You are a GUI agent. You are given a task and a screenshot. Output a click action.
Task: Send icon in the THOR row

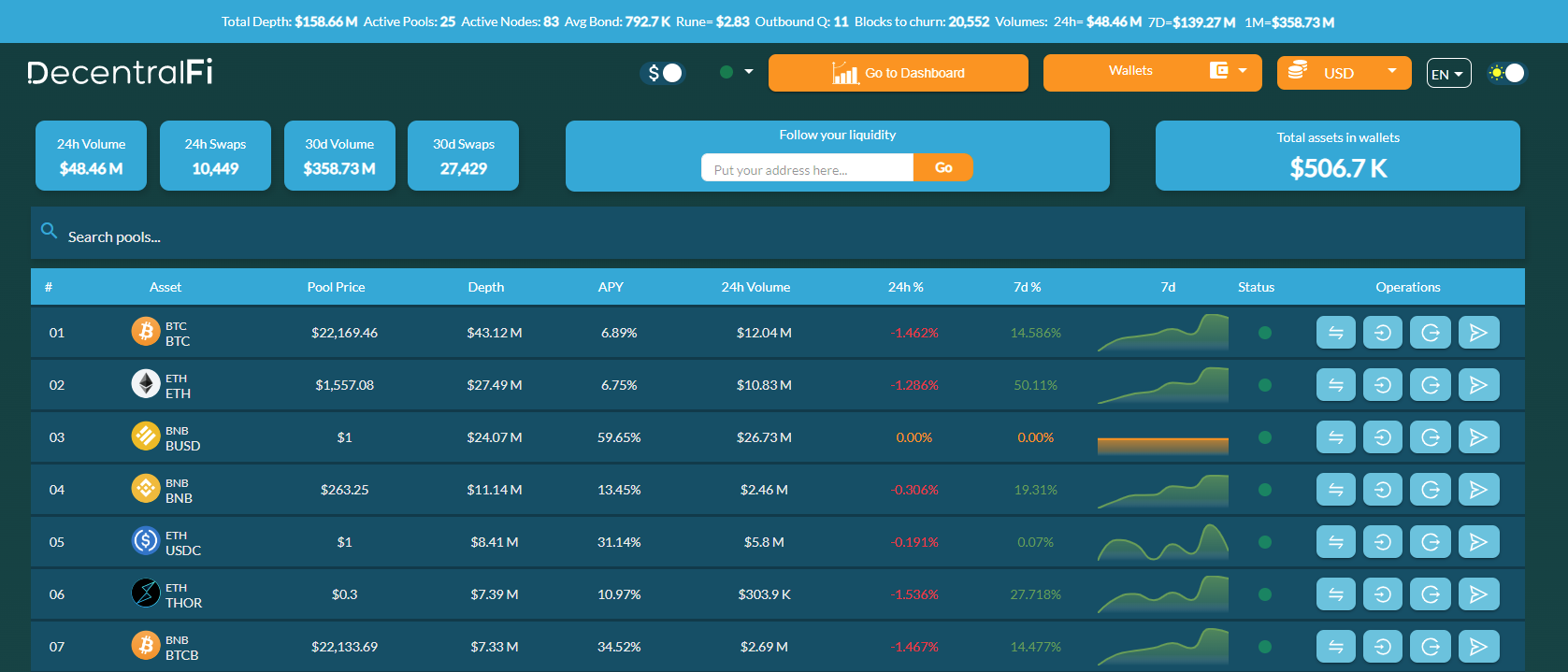point(1478,594)
